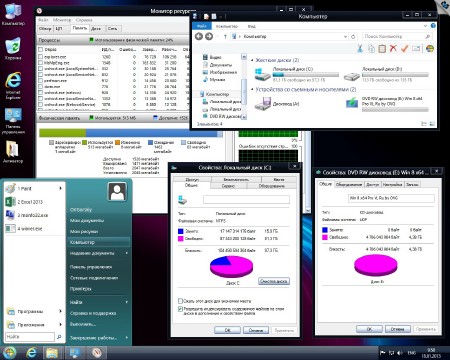Open Internet Explorer desktop icon

tap(13, 86)
